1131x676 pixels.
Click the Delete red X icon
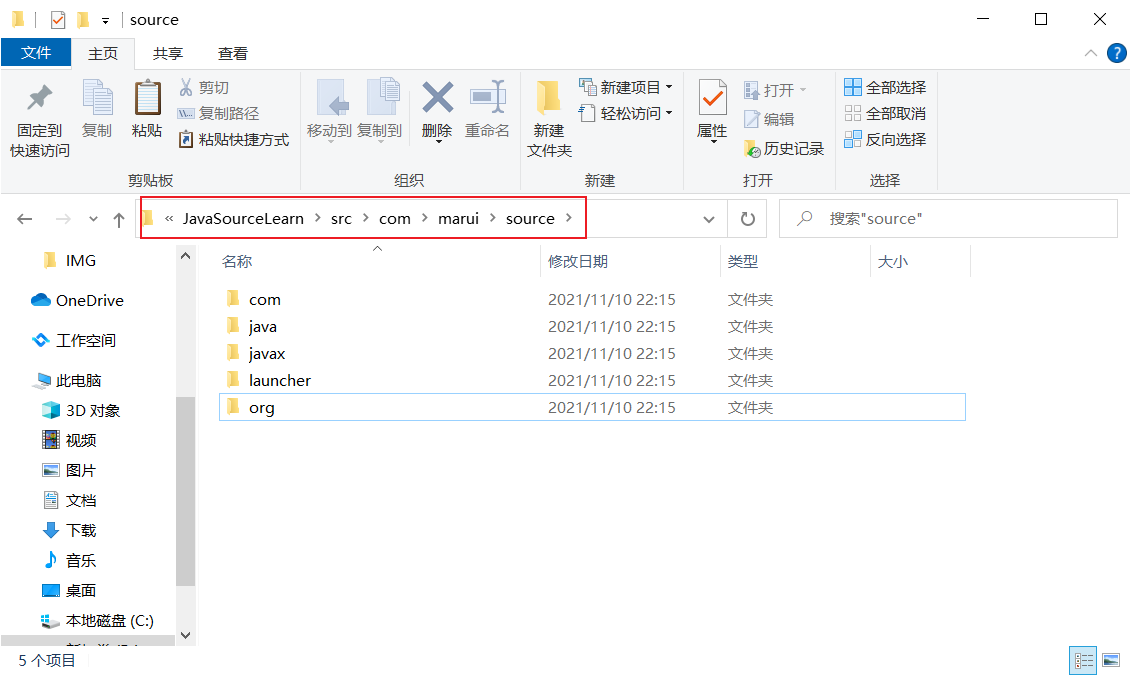click(x=437, y=99)
